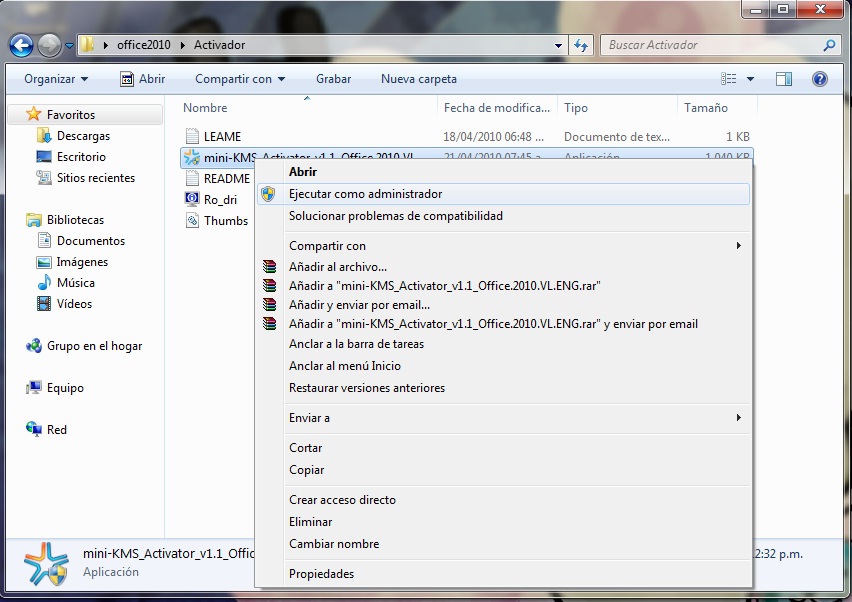Show the preview pane icon
This screenshot has width=852, height=602.
(783, 78)
